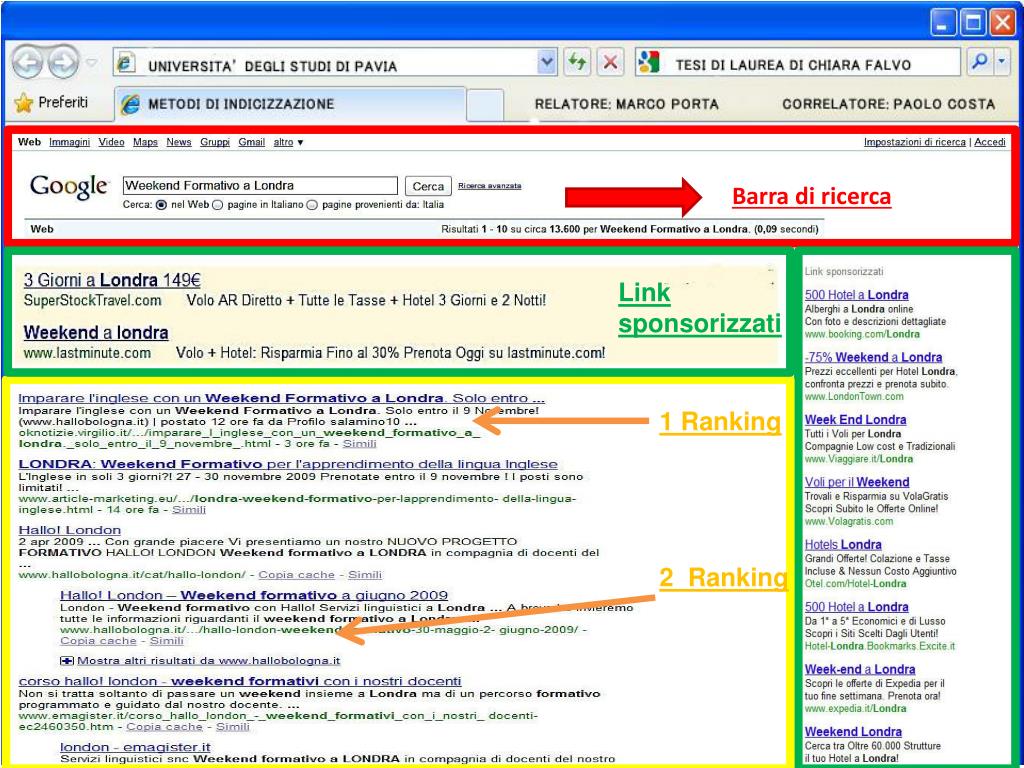
Task: Open Maps in Google top navigation
Action: coord(145,142)
